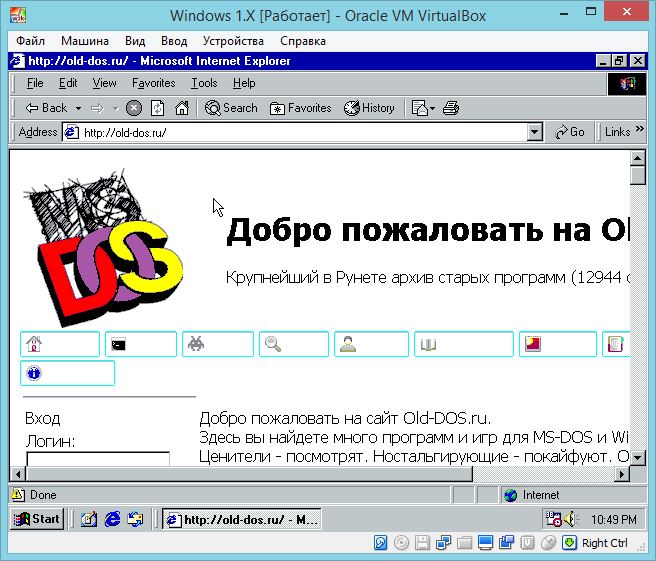Launch Internet Explorer from quick launch
The height and width of the screenshot is (561, 656).
112,520
